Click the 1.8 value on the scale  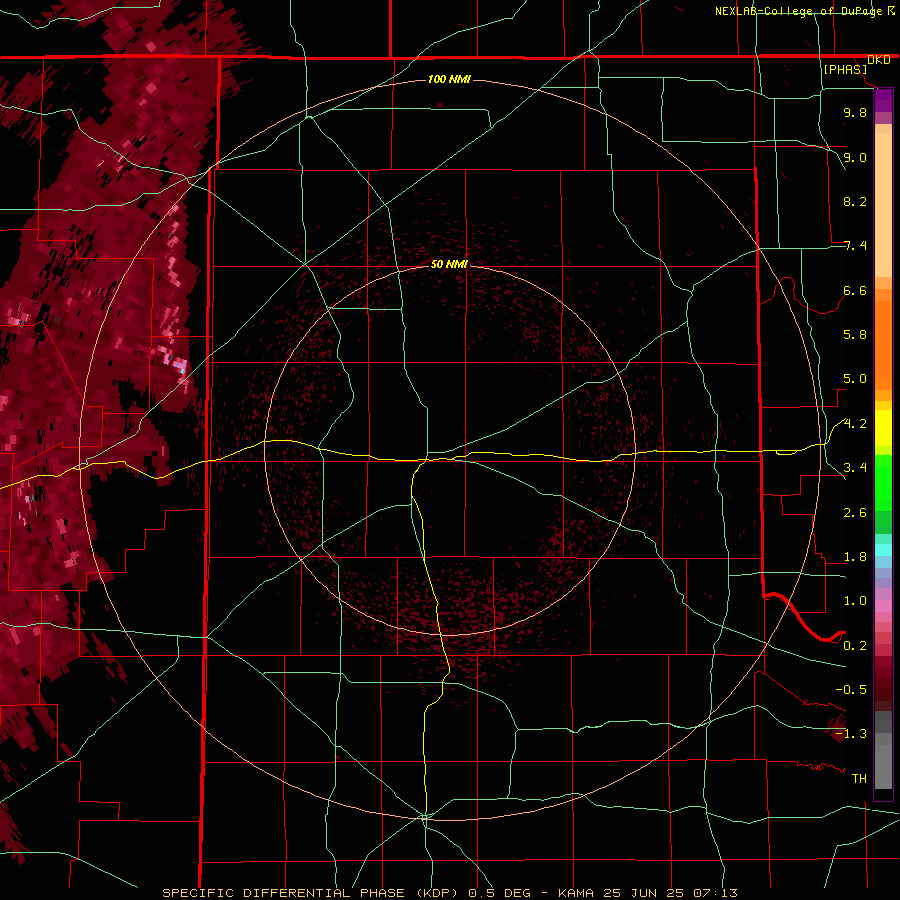tap(855, 557)
